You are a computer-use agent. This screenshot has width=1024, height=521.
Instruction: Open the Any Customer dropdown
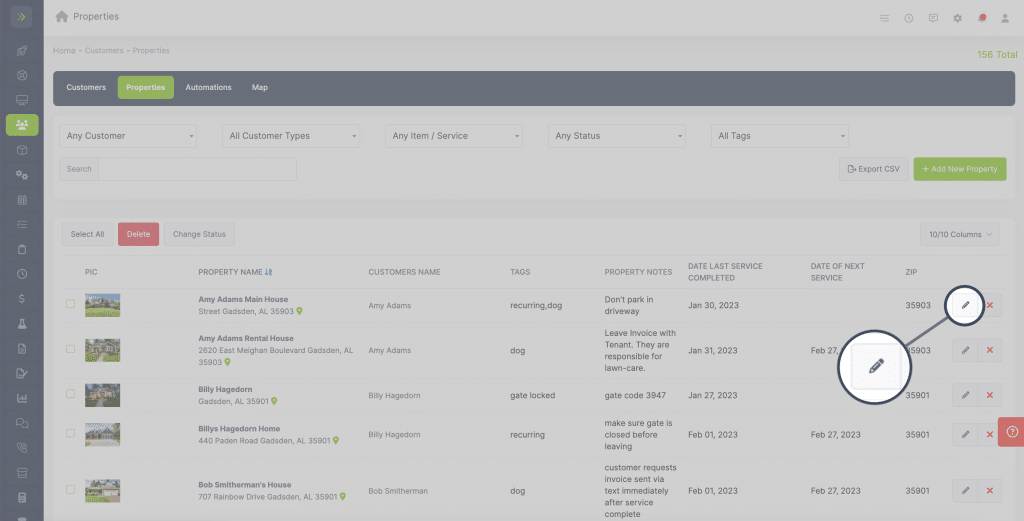(x=128, y=136)
